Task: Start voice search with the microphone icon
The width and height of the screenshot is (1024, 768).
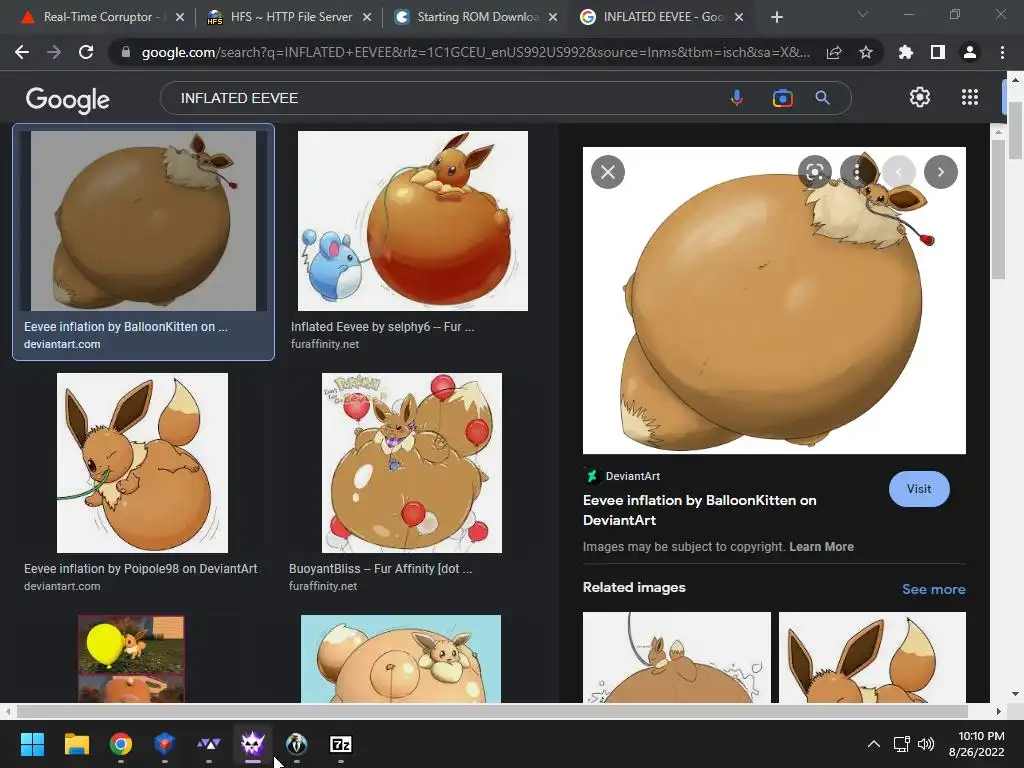Action: (737, 98)
